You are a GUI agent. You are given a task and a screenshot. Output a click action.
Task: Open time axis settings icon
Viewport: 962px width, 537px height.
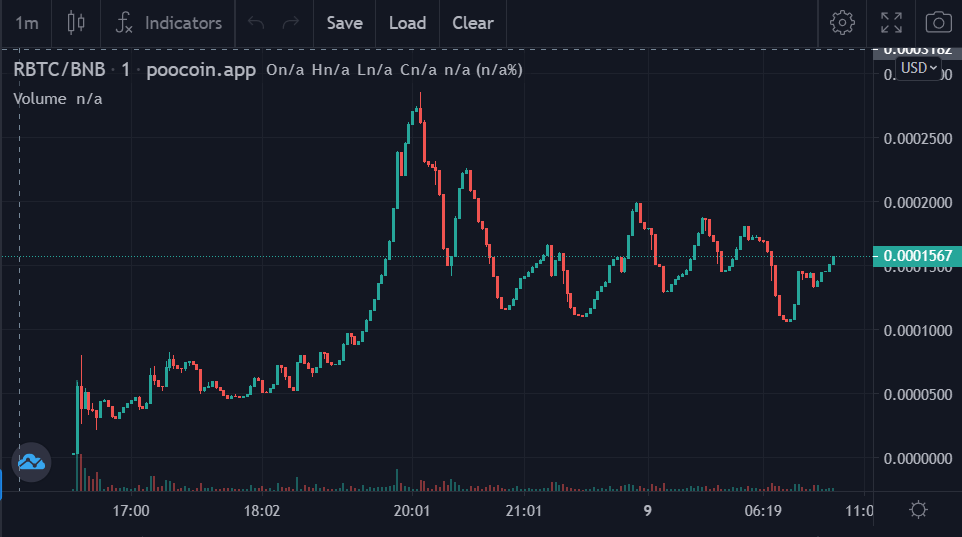pyautogui.click(x=918, y=510)
